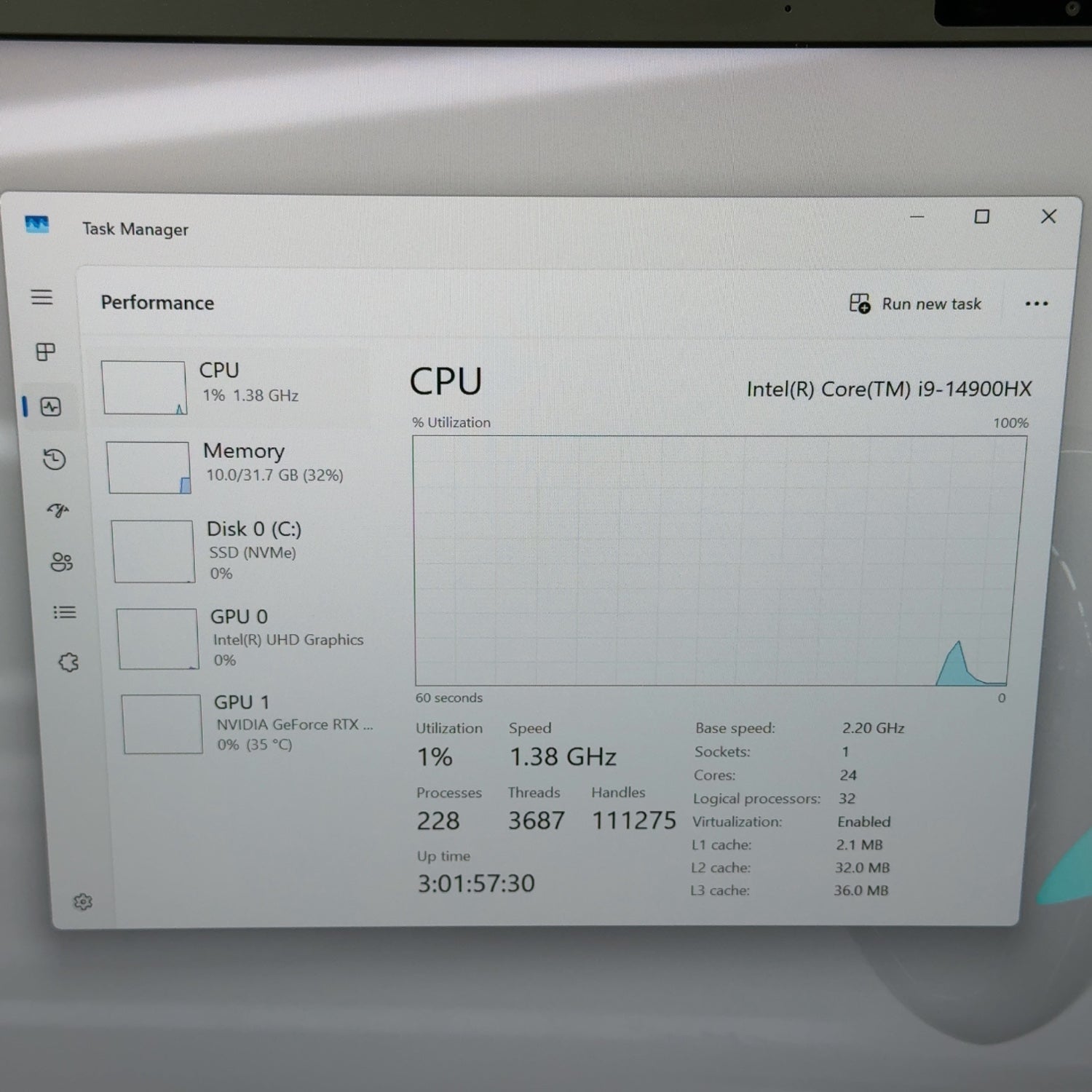Screen dimensions: 1092x1092
Task: Click the % Utilization graph label
Action: 451,422
